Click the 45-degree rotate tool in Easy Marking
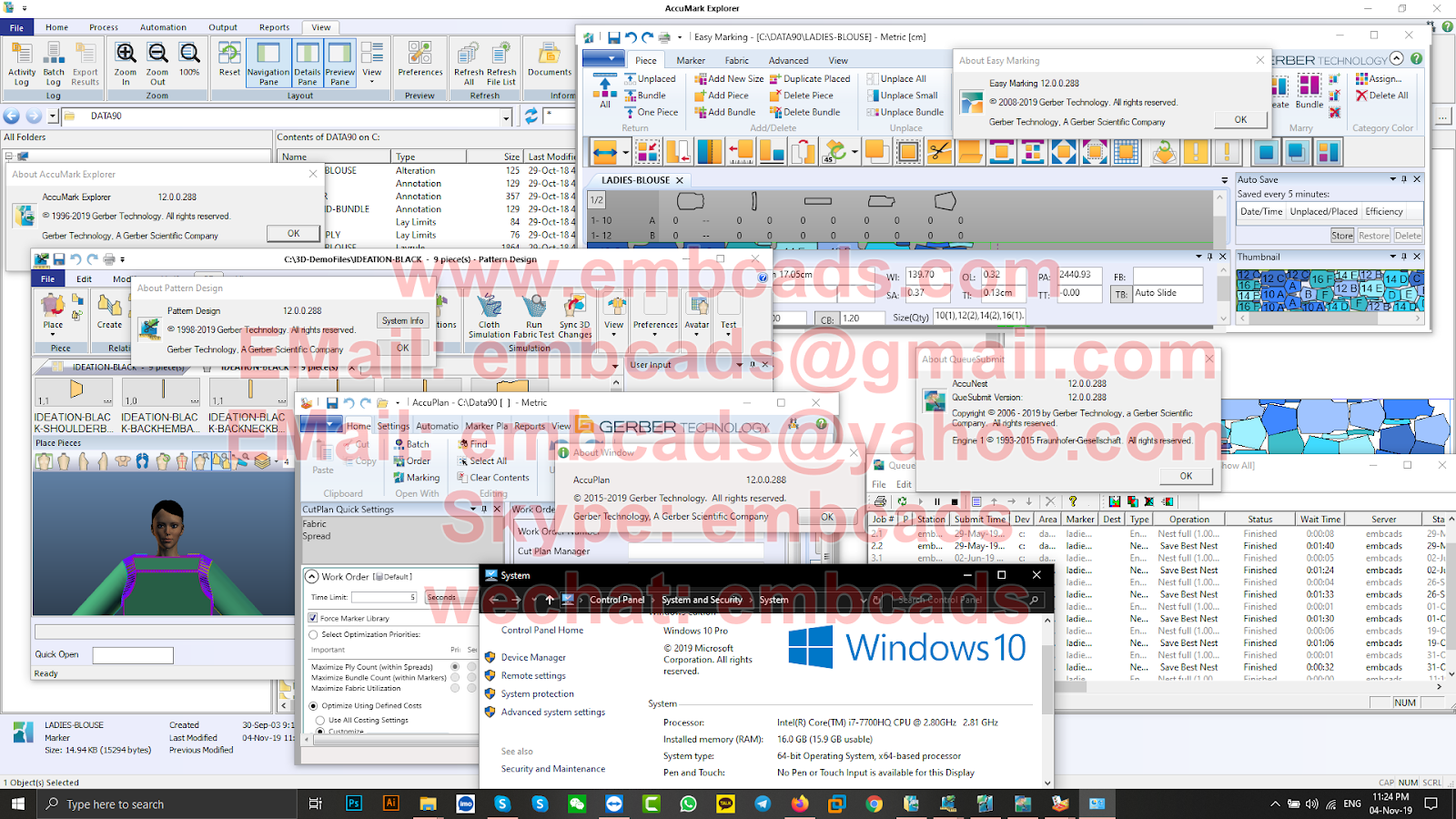 834,152
